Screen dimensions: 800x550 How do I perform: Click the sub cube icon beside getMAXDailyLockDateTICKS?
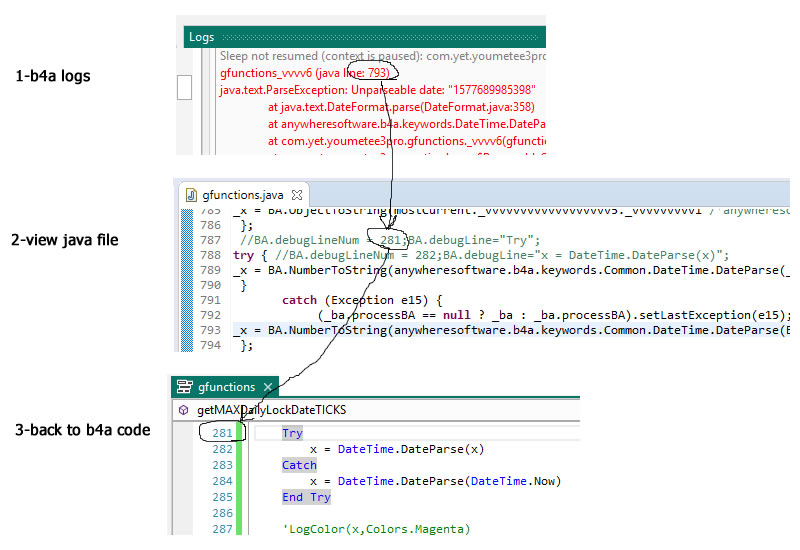click(x=183, y=410)
